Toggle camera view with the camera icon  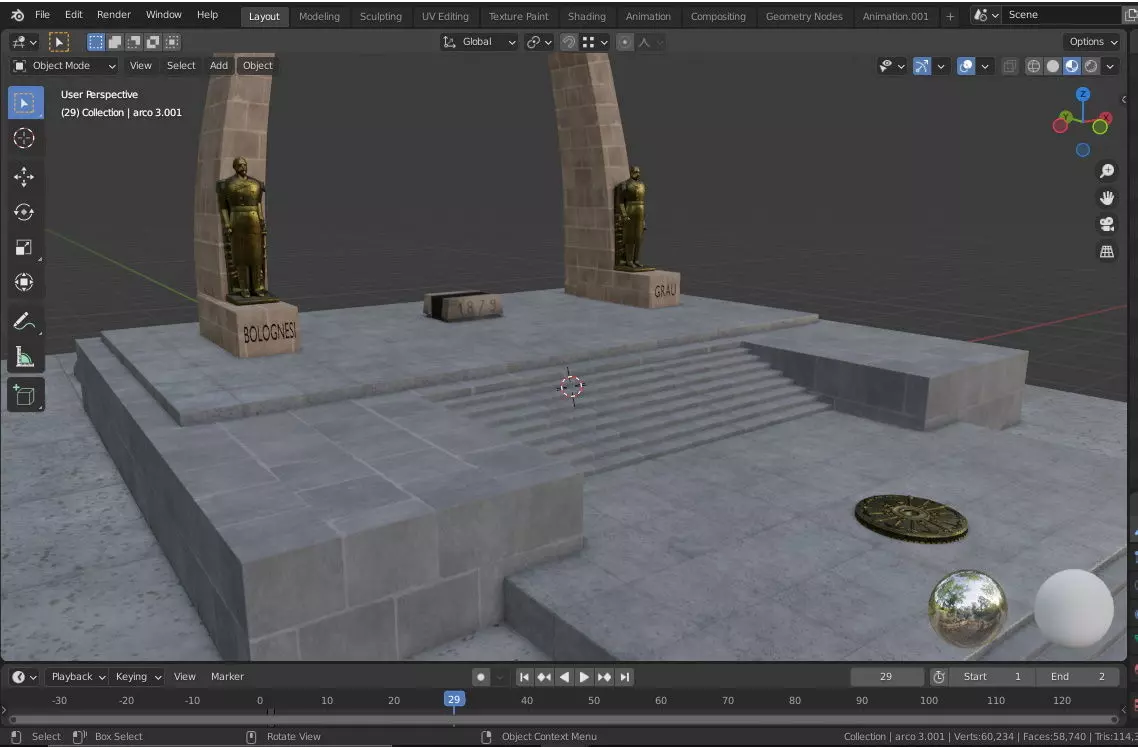(x=1107, y=224)
